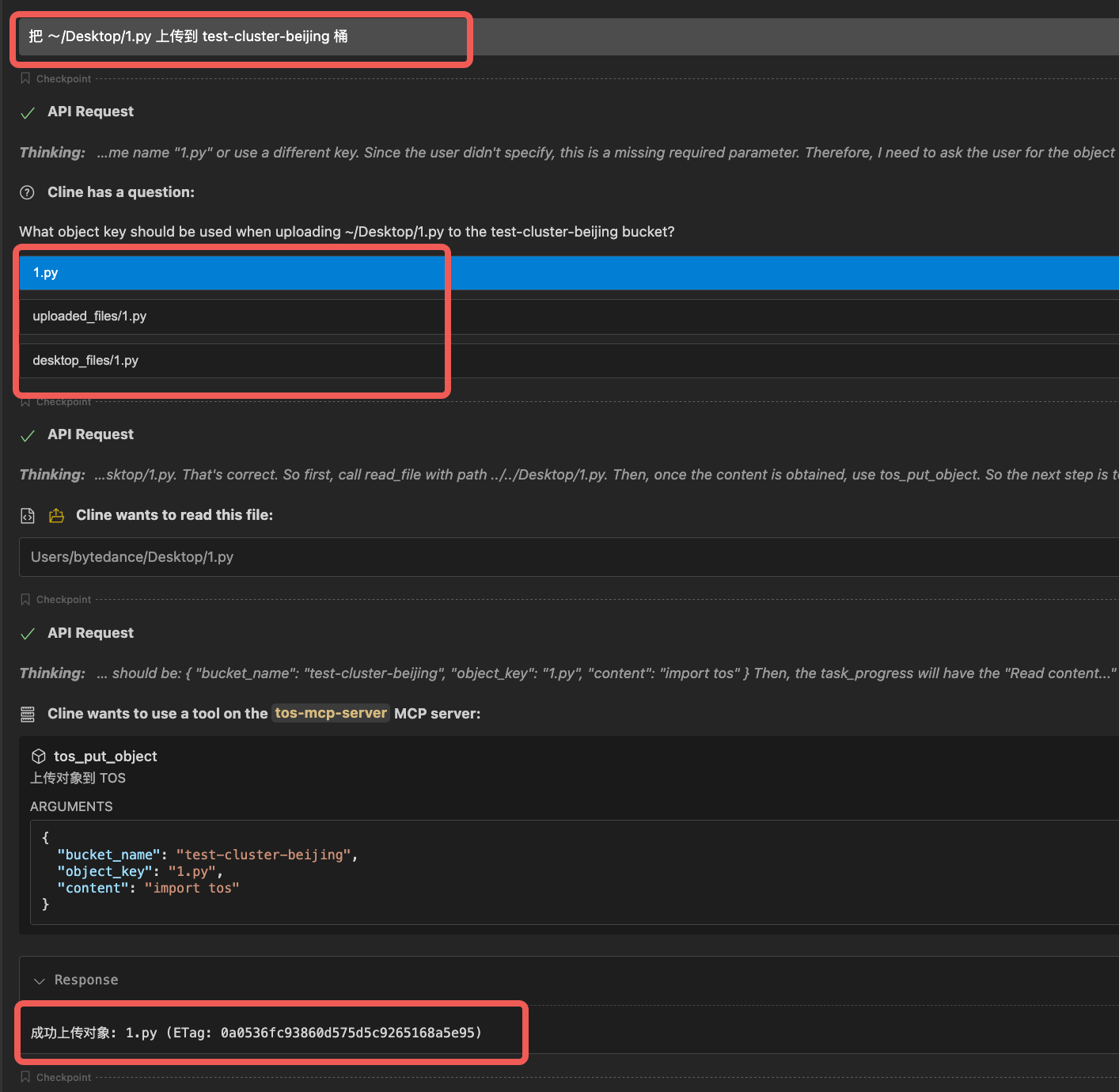Screen dimensions: 1119x1092
Task: Click the question mark icon beside Cline's question
Action: pos(27,192)
